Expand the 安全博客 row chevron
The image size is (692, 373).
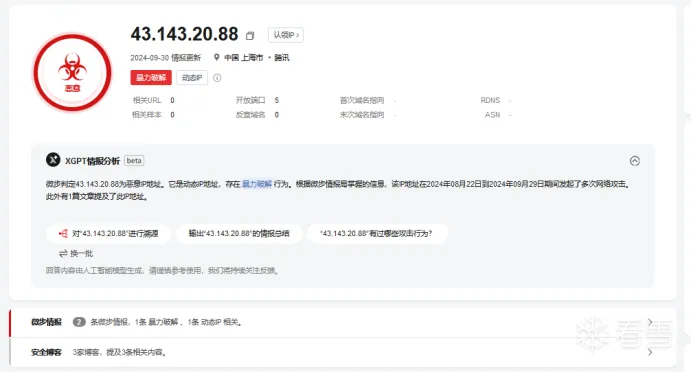pyautogui.click(x=650, y=352)
